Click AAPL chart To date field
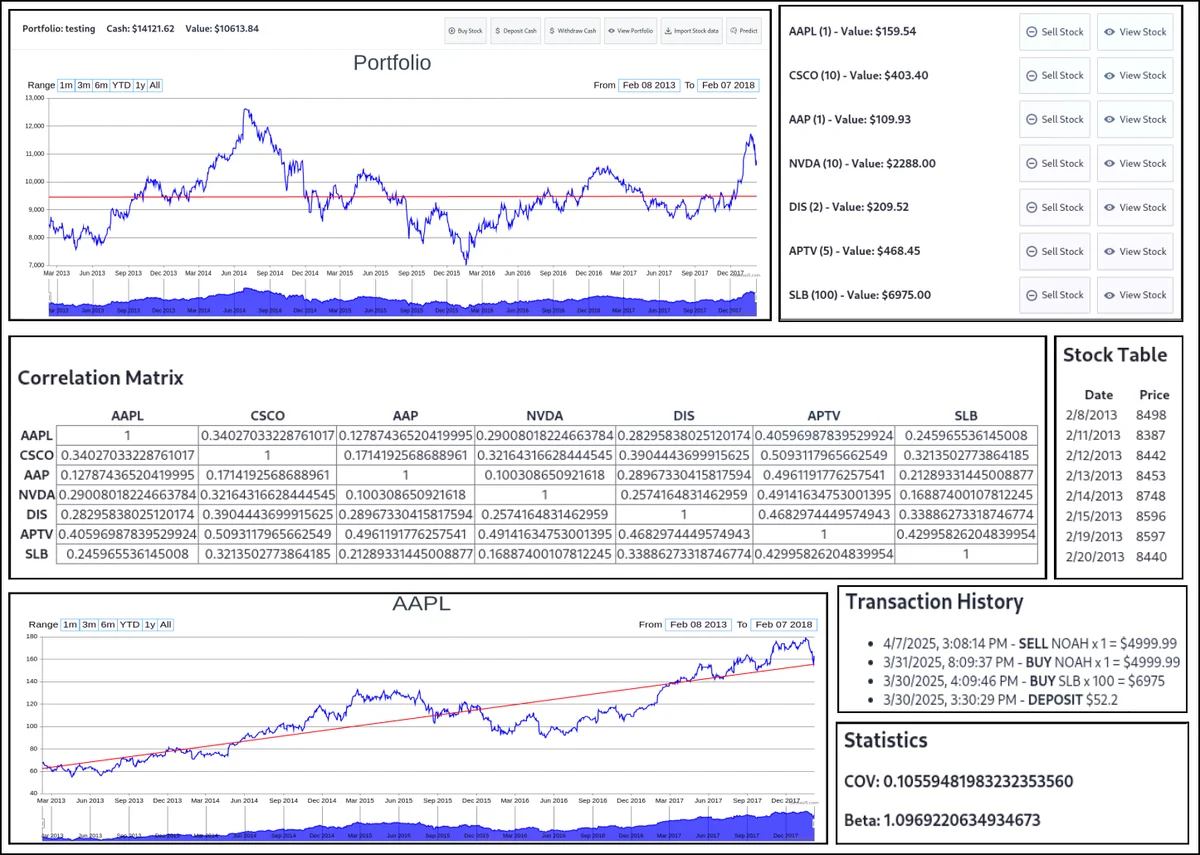The image size is (1200, 855). (785, 624)
